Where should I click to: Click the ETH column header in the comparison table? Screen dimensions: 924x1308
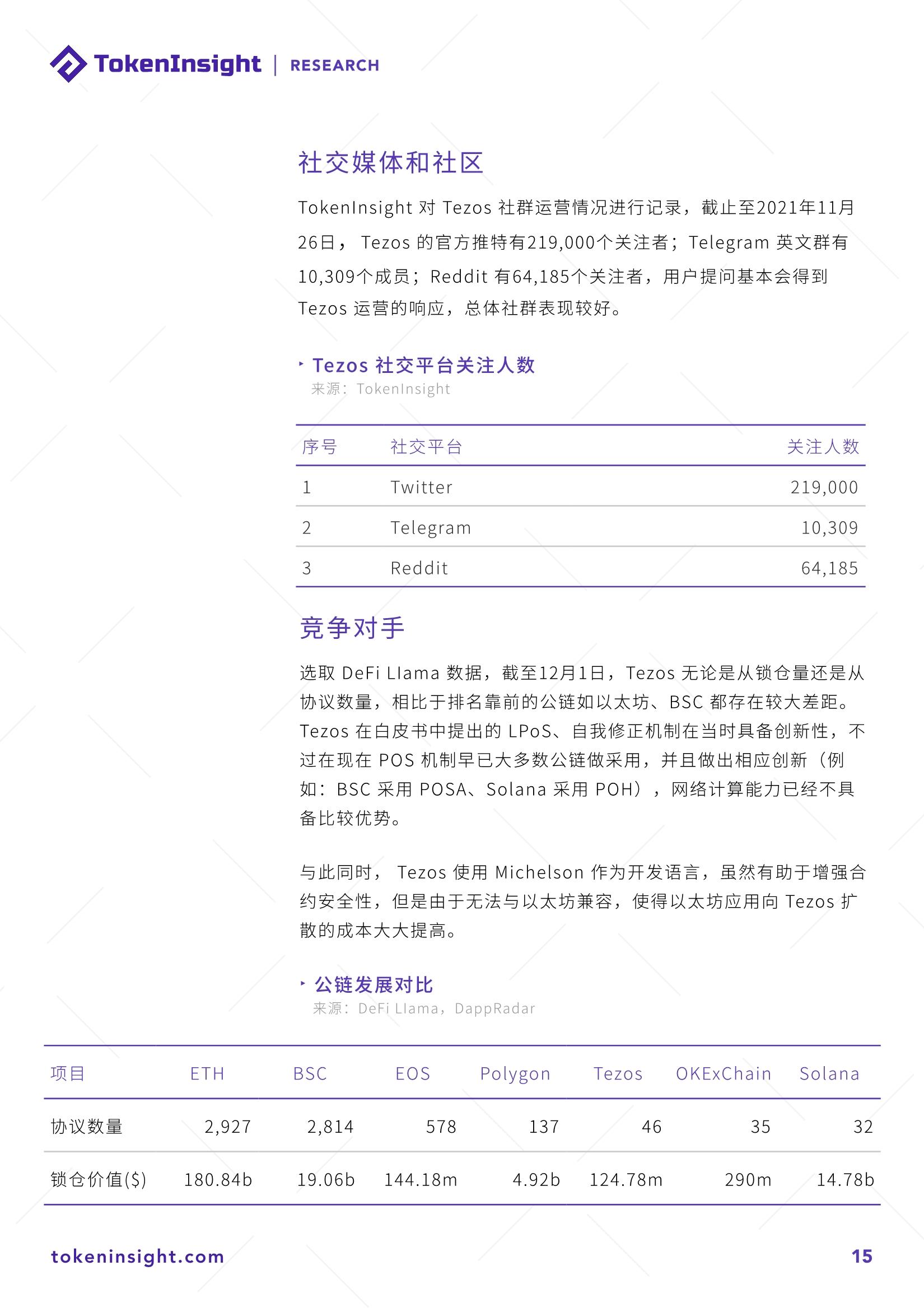(x=207, y=1073)
